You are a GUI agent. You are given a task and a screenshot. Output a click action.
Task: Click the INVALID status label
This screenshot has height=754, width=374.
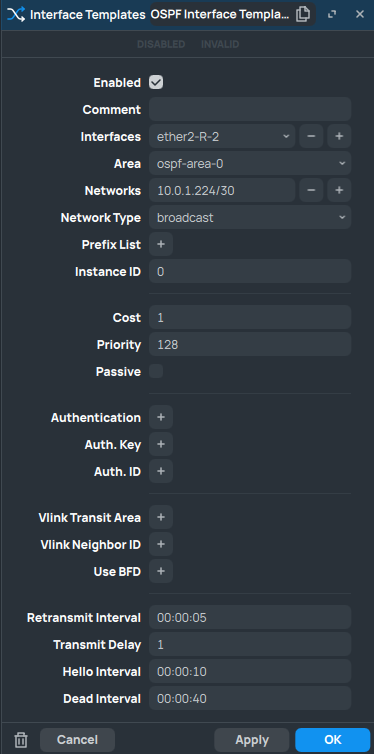click(x=220, y=44)
